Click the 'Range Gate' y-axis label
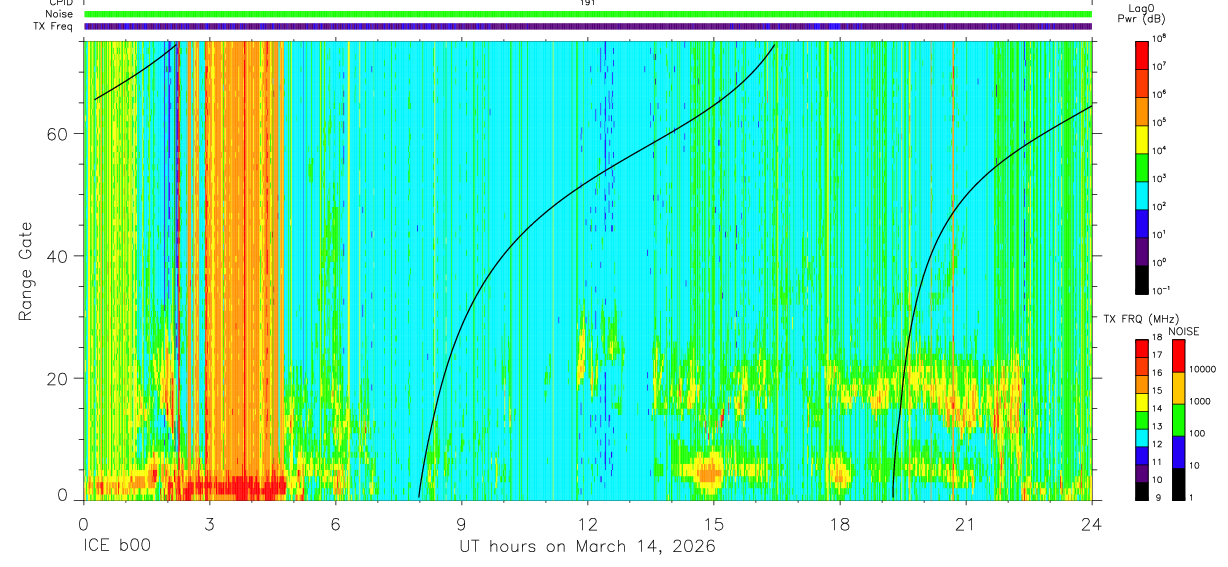This screenshot has width=1228, height=567. click(26, 271)
